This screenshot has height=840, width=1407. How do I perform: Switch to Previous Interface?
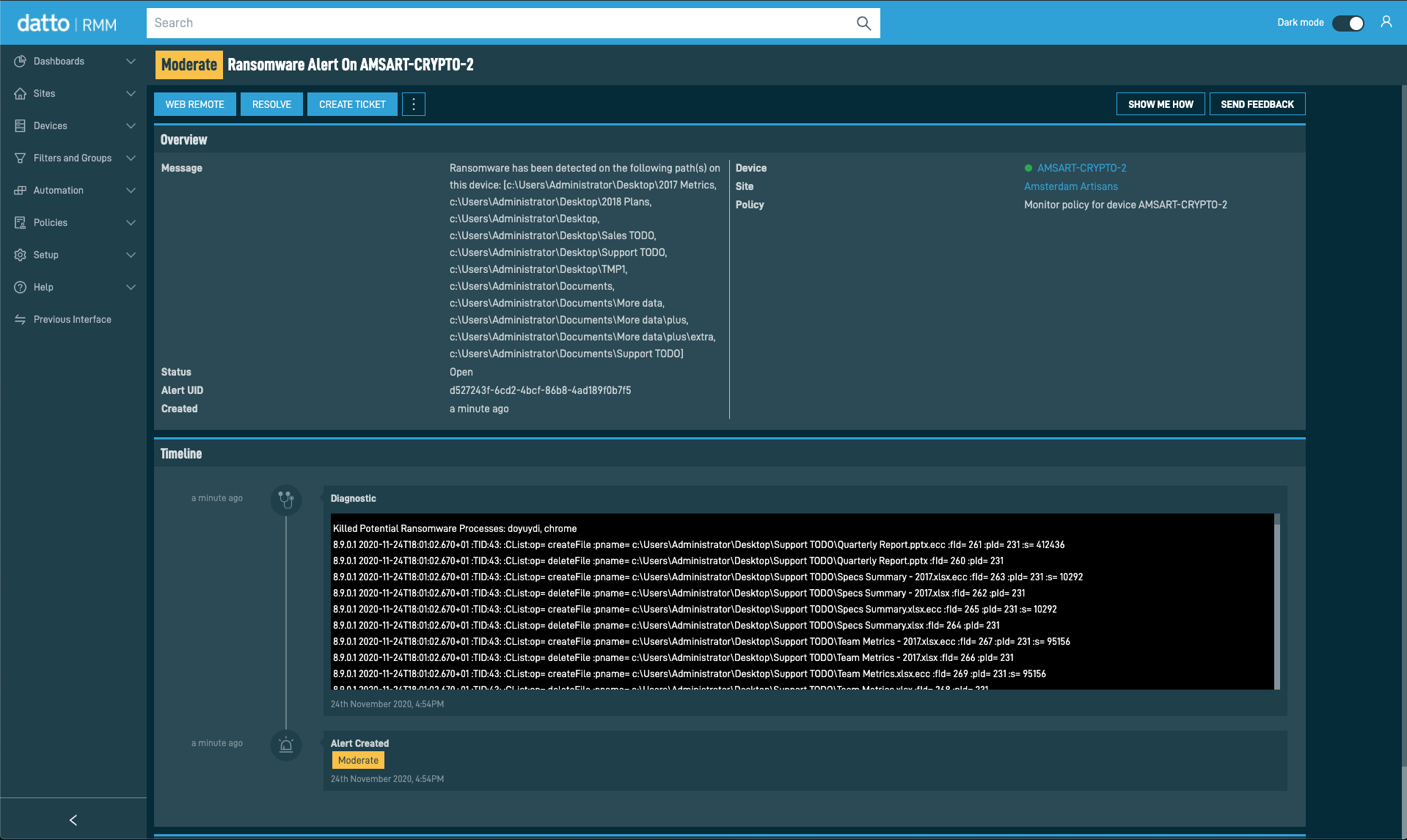coord(73,319)
